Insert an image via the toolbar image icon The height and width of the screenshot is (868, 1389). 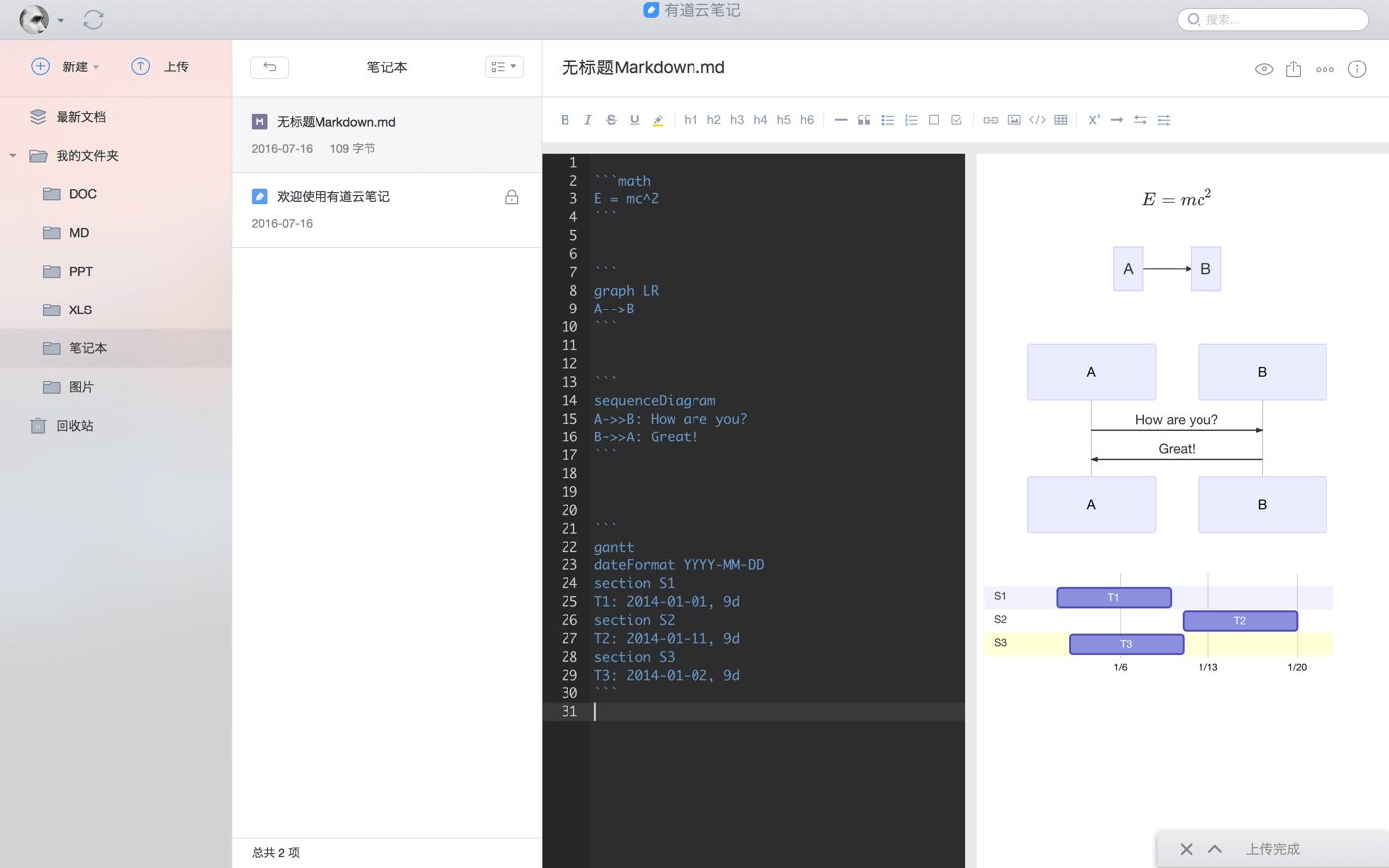(1014, 120)
